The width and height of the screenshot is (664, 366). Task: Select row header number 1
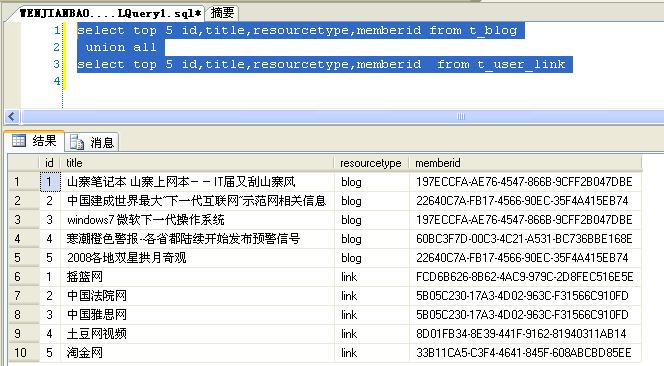(x=24, y=182)
